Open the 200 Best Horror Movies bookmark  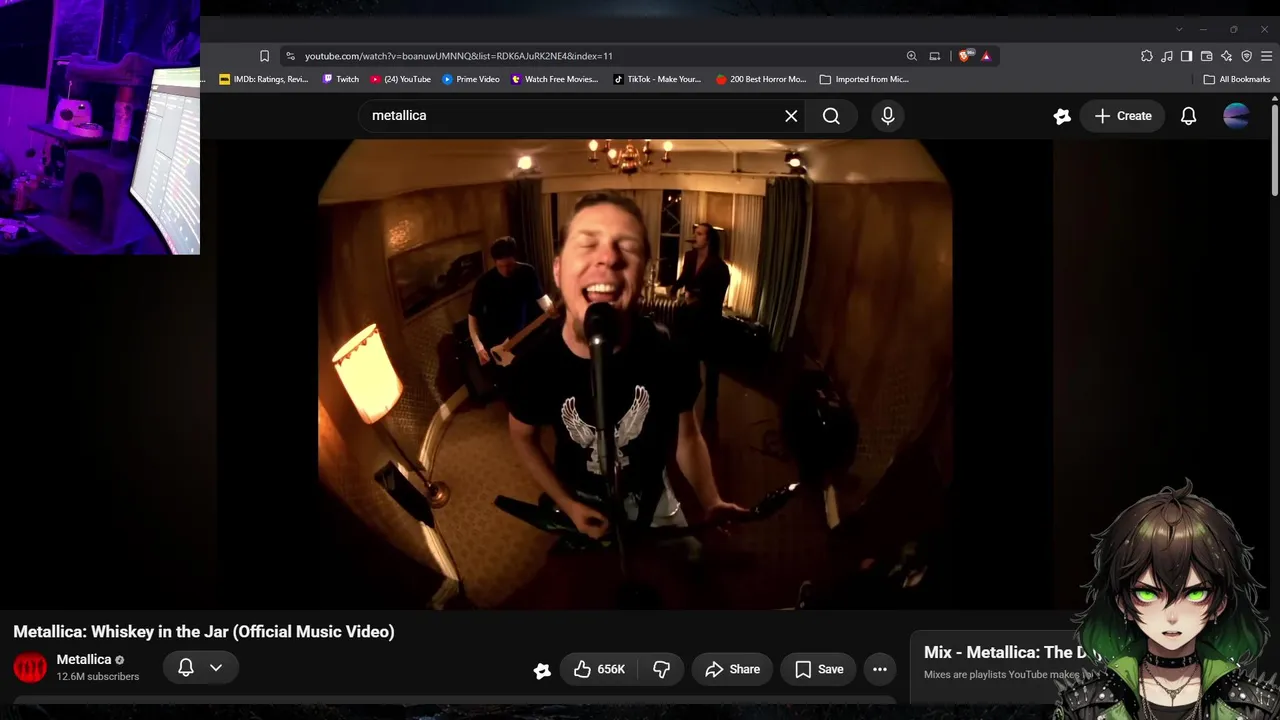(761, 79)
